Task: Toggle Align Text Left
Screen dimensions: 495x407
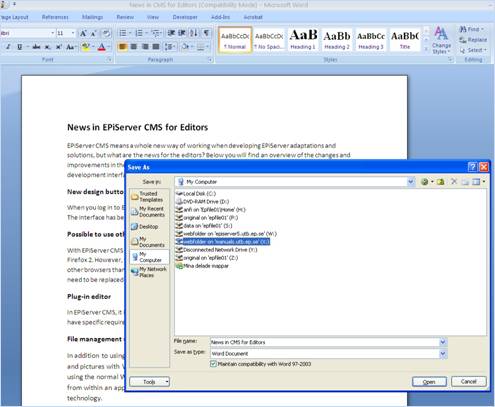Action: (123, 47)
